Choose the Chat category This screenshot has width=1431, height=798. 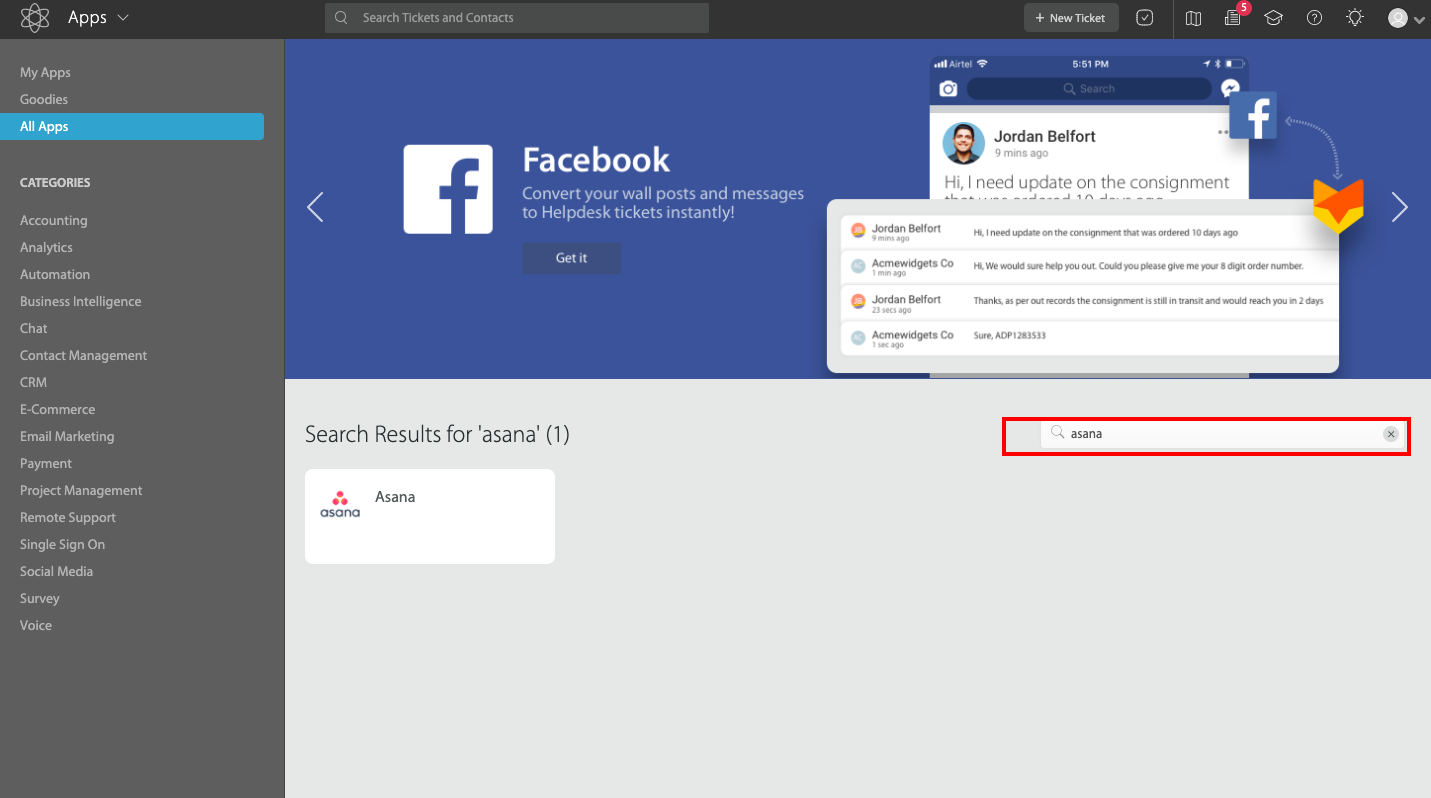[x=34, y=328]
